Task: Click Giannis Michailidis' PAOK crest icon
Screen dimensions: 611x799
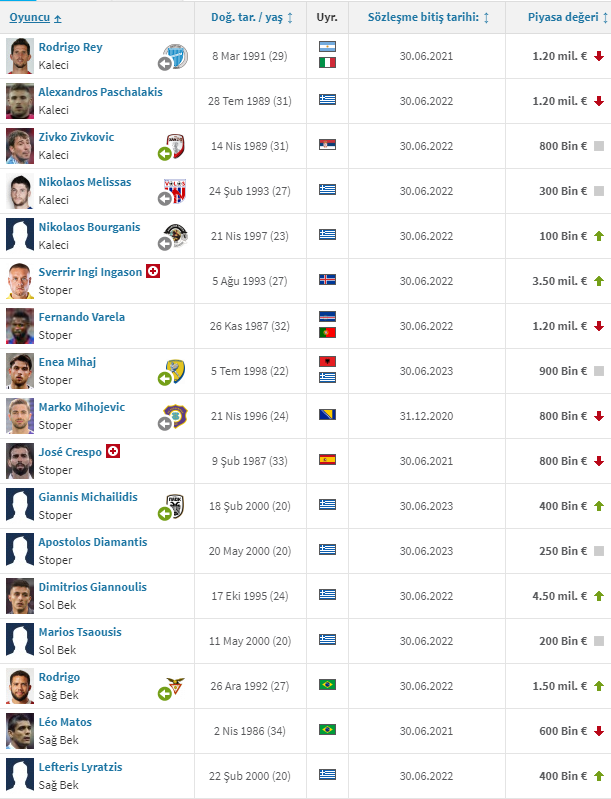Action: 175,506
